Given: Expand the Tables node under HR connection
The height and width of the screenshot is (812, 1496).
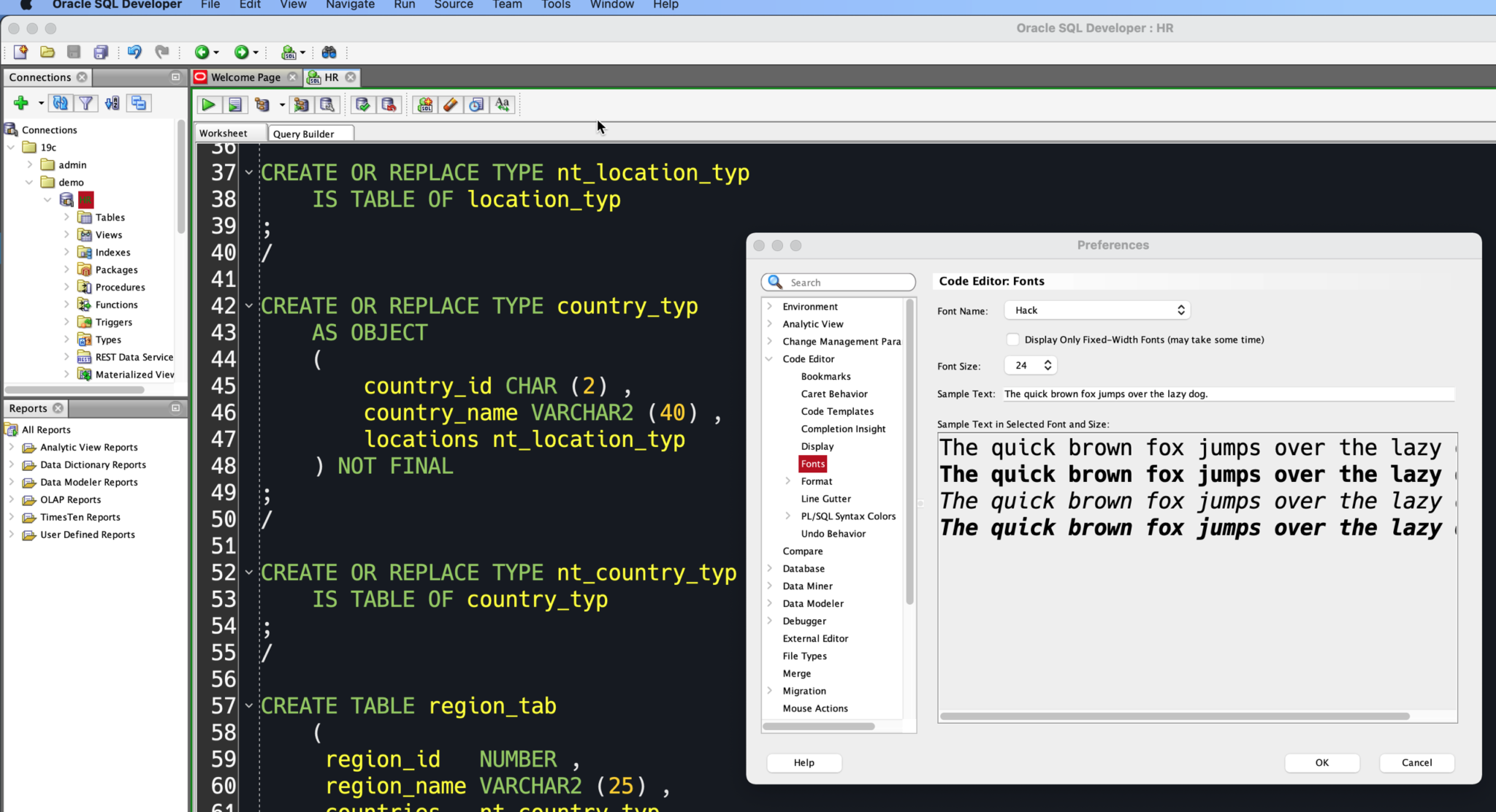Looking at the screenshot, I should click(66, 217).
